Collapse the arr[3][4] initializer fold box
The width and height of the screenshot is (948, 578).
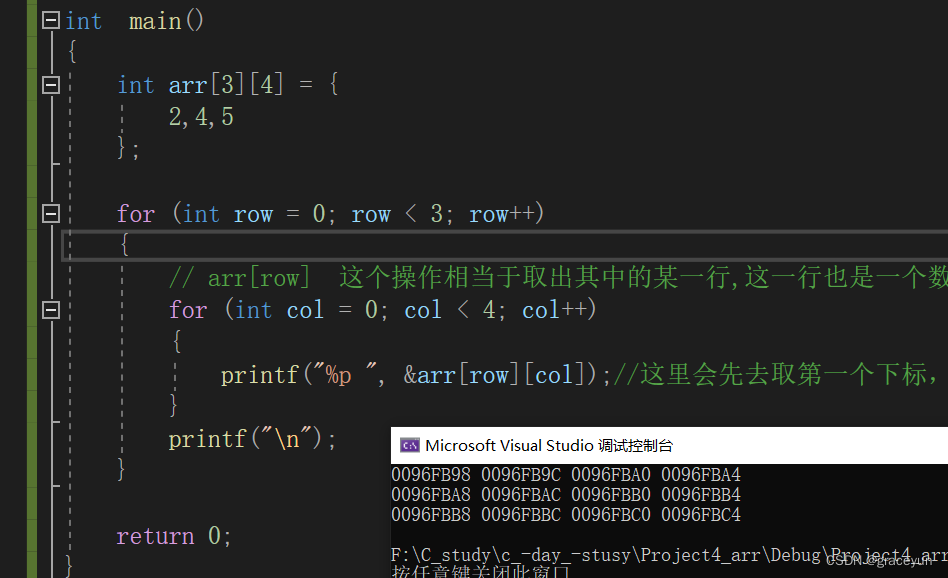coord(51,85)
